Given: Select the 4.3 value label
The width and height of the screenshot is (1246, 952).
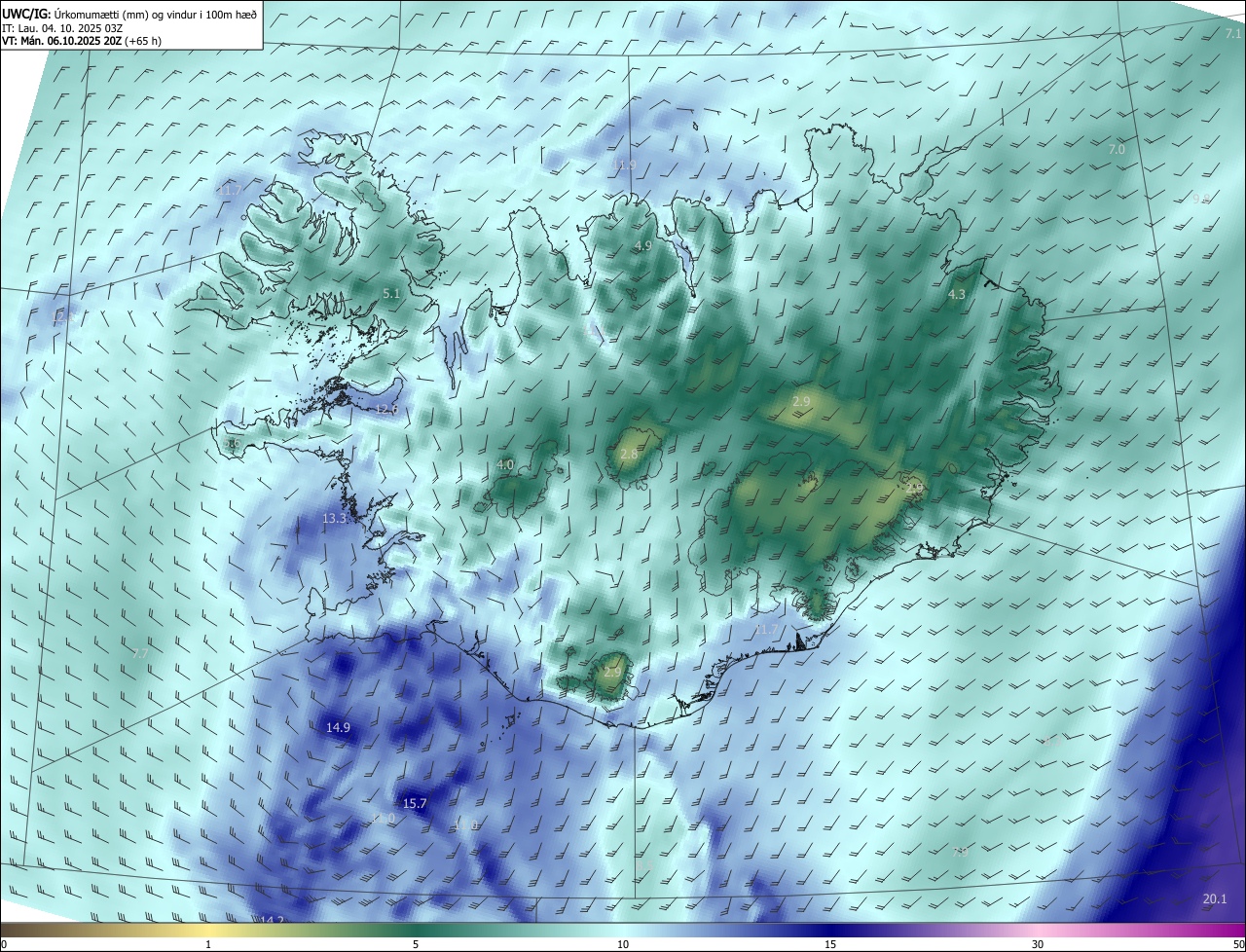Looking at the screenshot, I should coord(957,294).
